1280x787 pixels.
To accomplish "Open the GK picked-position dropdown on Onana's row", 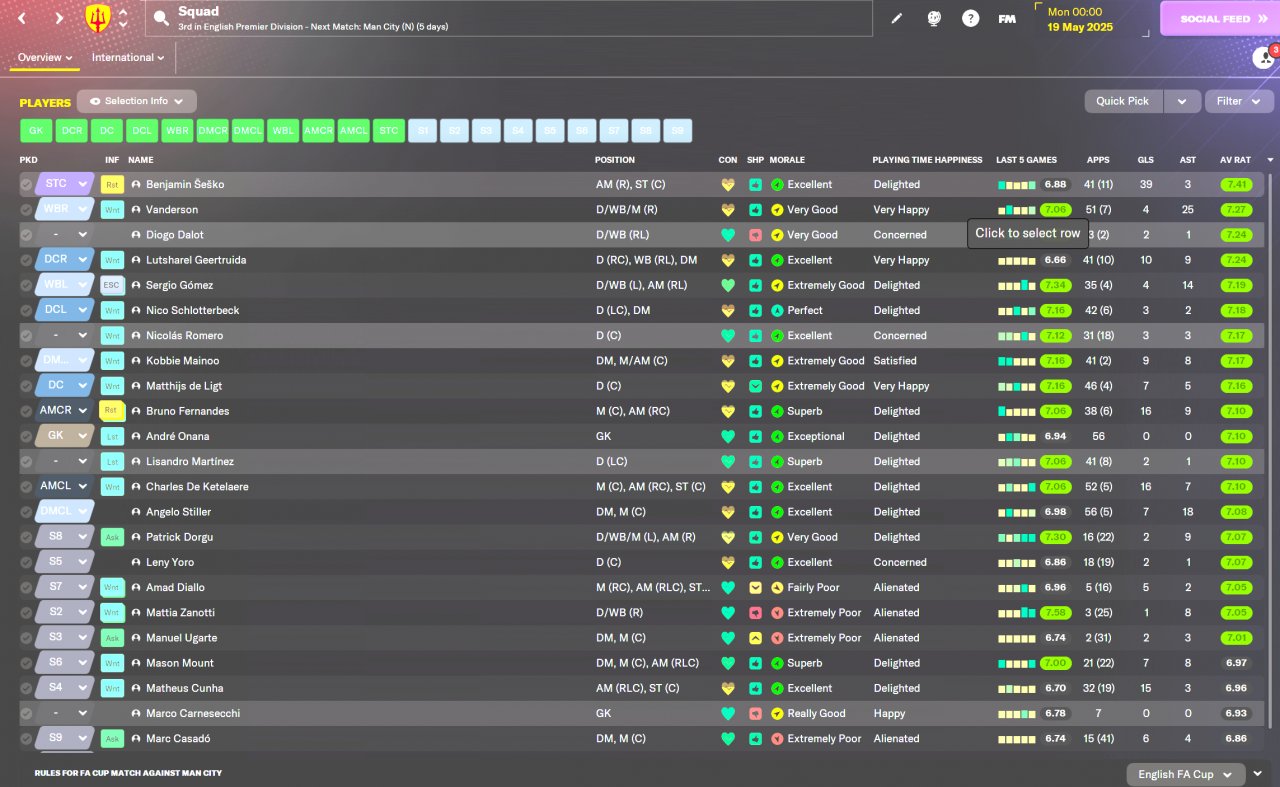I will 64,436.
